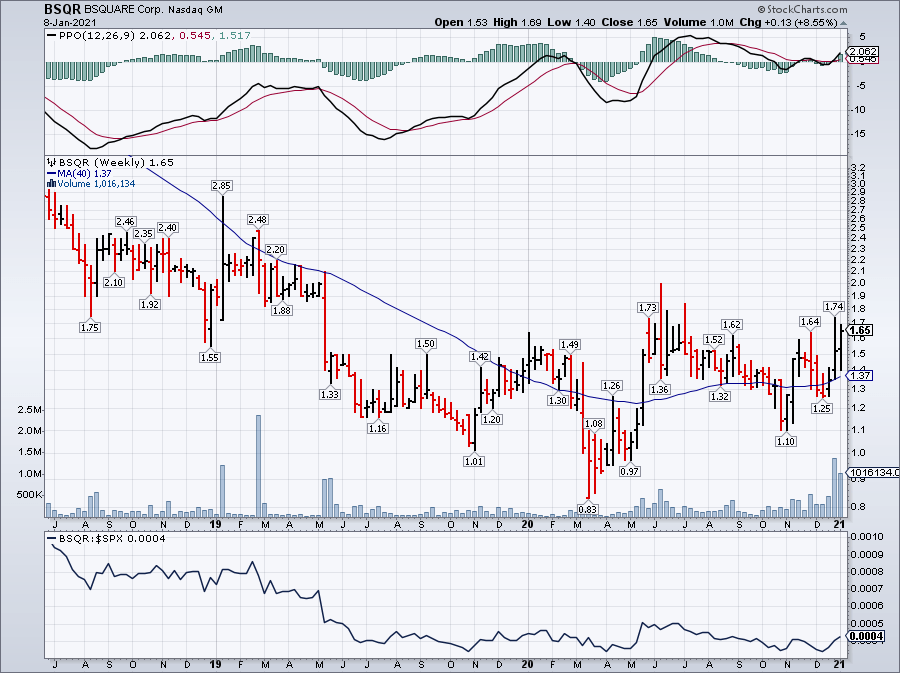The width and height of the screenshot is (900, 673).
Task: Click the 1.55 low price annotation
Action: tap(210, 357)
